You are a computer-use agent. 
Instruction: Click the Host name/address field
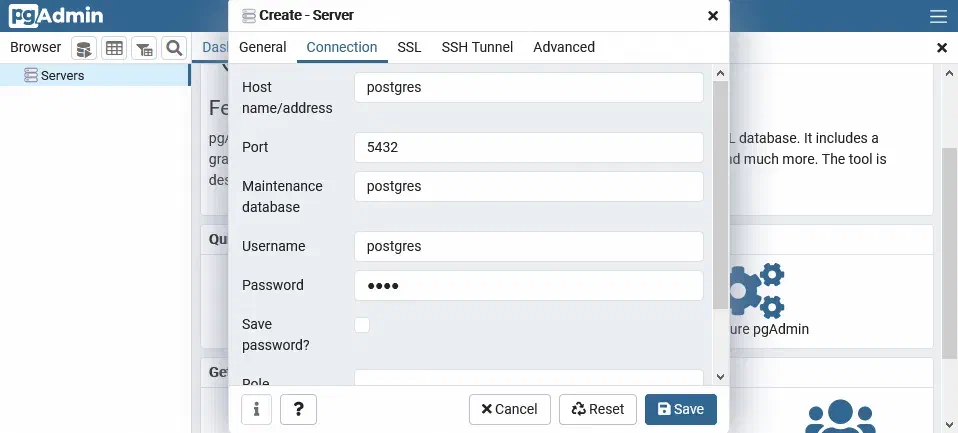point(528,87)
